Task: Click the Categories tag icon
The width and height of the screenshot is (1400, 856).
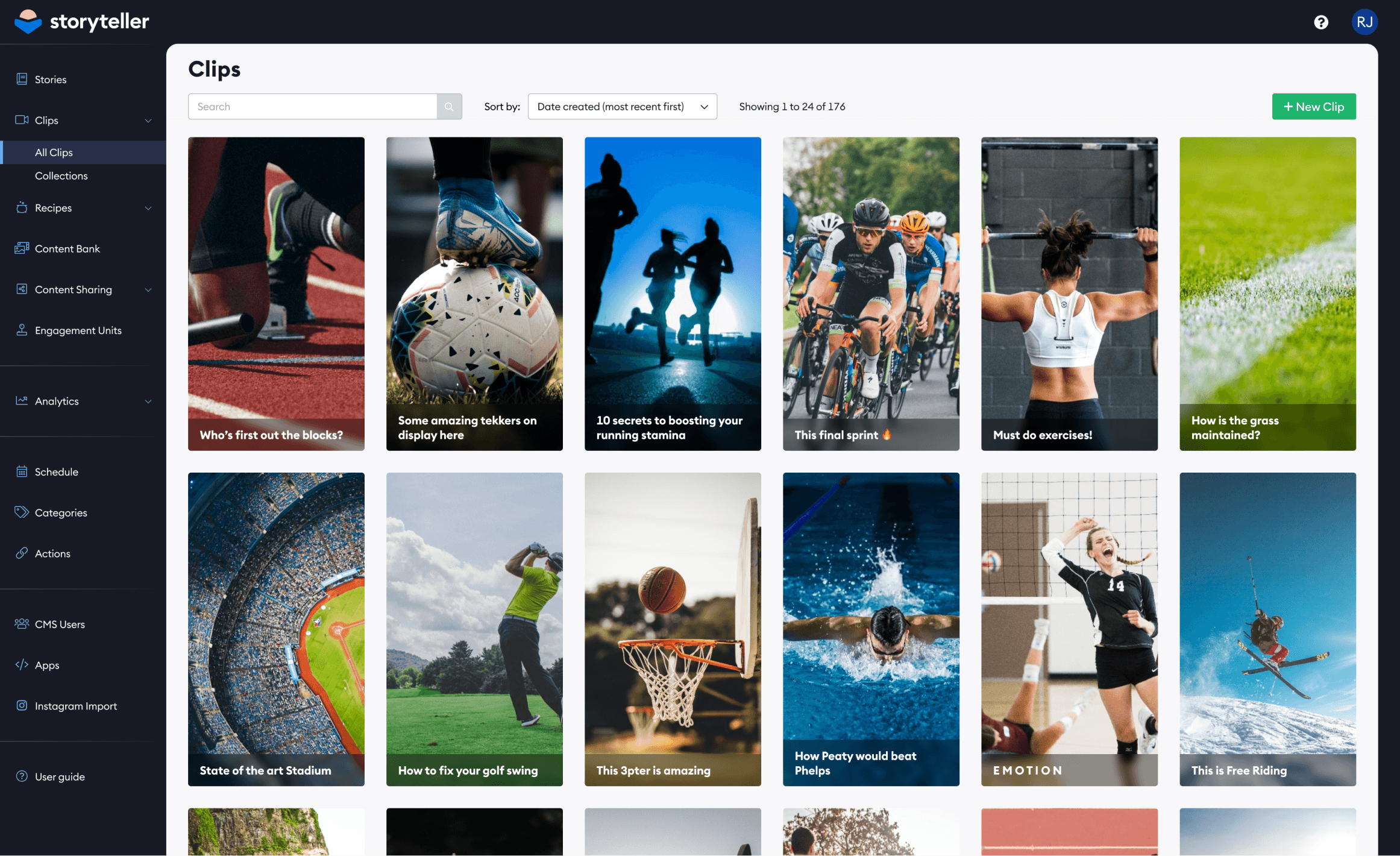Action: (x=22, y=512)
